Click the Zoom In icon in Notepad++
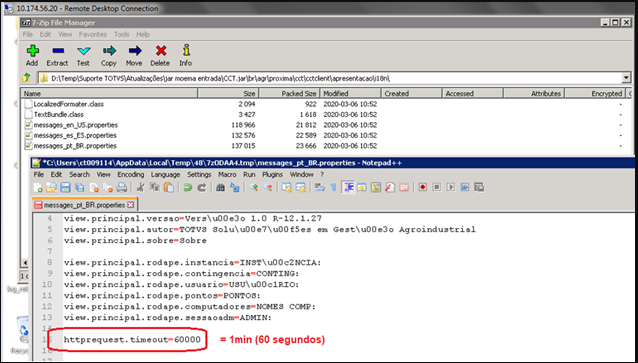 coord(254,187)
